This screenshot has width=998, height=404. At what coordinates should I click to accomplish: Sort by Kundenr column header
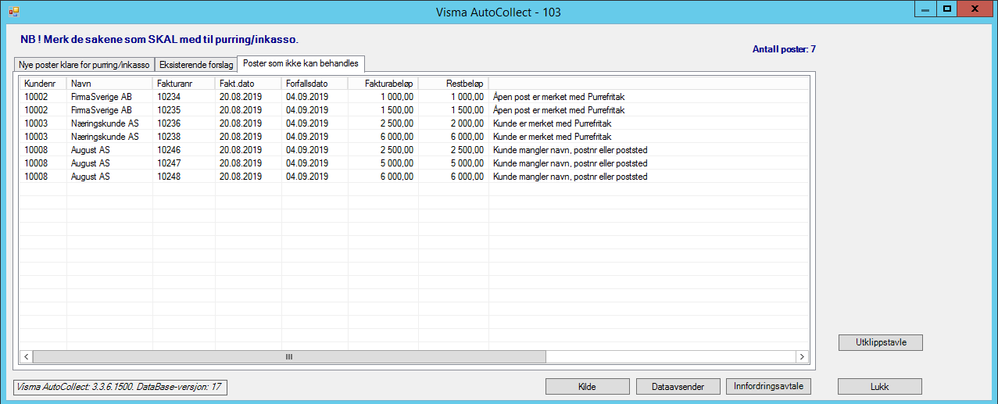point(44,83)
